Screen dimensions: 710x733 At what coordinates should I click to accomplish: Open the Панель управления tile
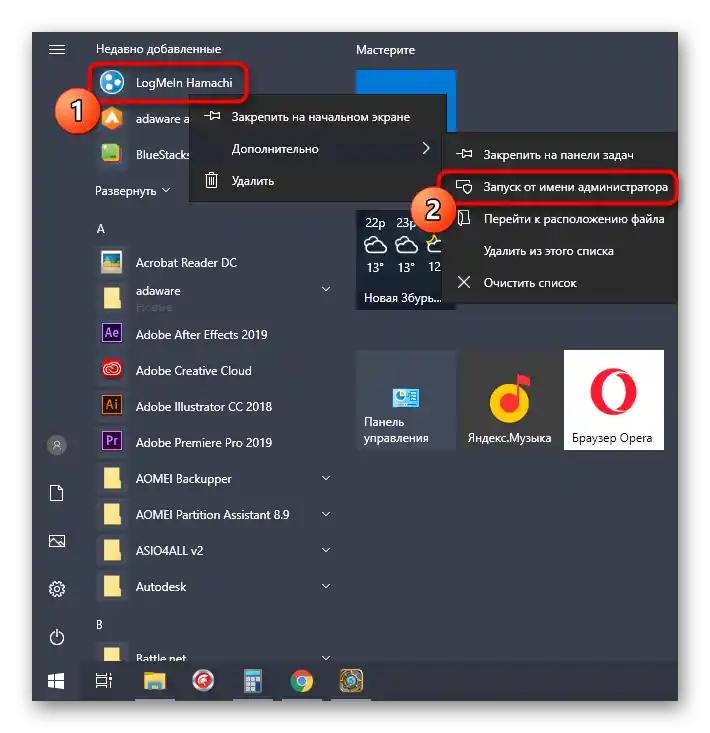(x=405, y=400)
